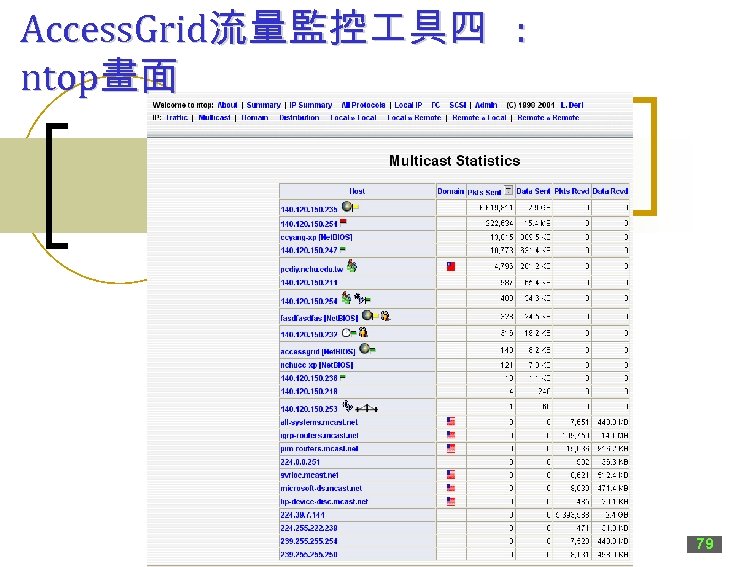Open the pim-routers.mcast.net host link

pyautogui.click(x=320, y=449)
